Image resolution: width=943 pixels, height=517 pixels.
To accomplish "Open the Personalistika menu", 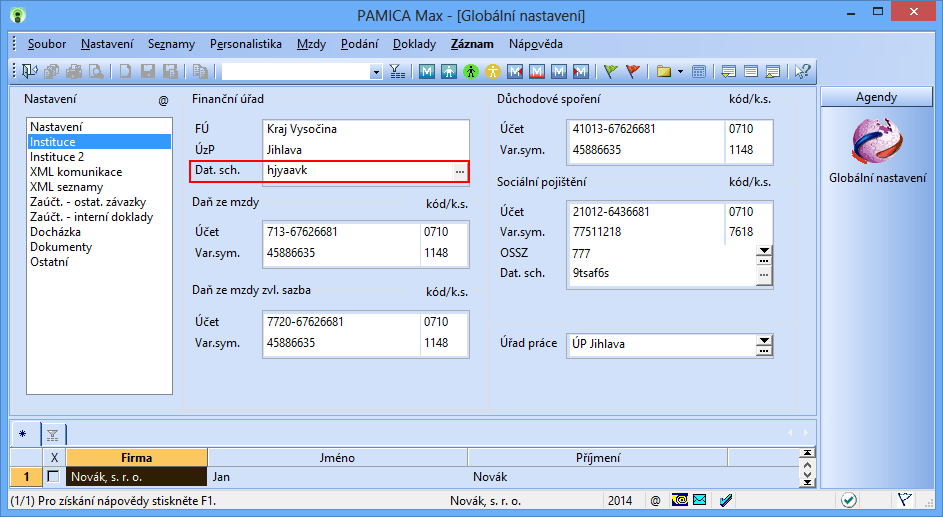I will (245, 44).
